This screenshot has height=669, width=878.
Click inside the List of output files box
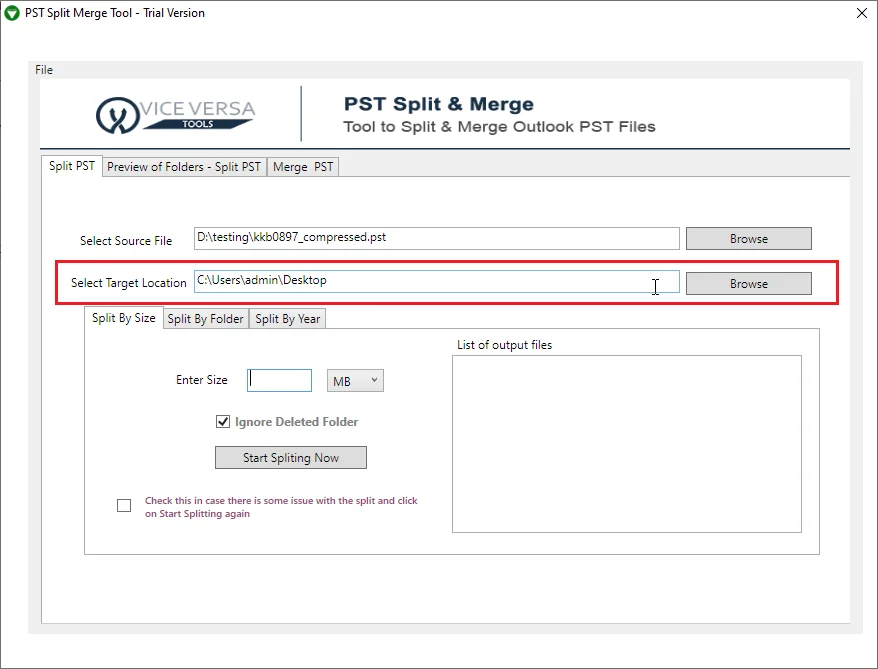pyautogui.click(x=627, y=444)
